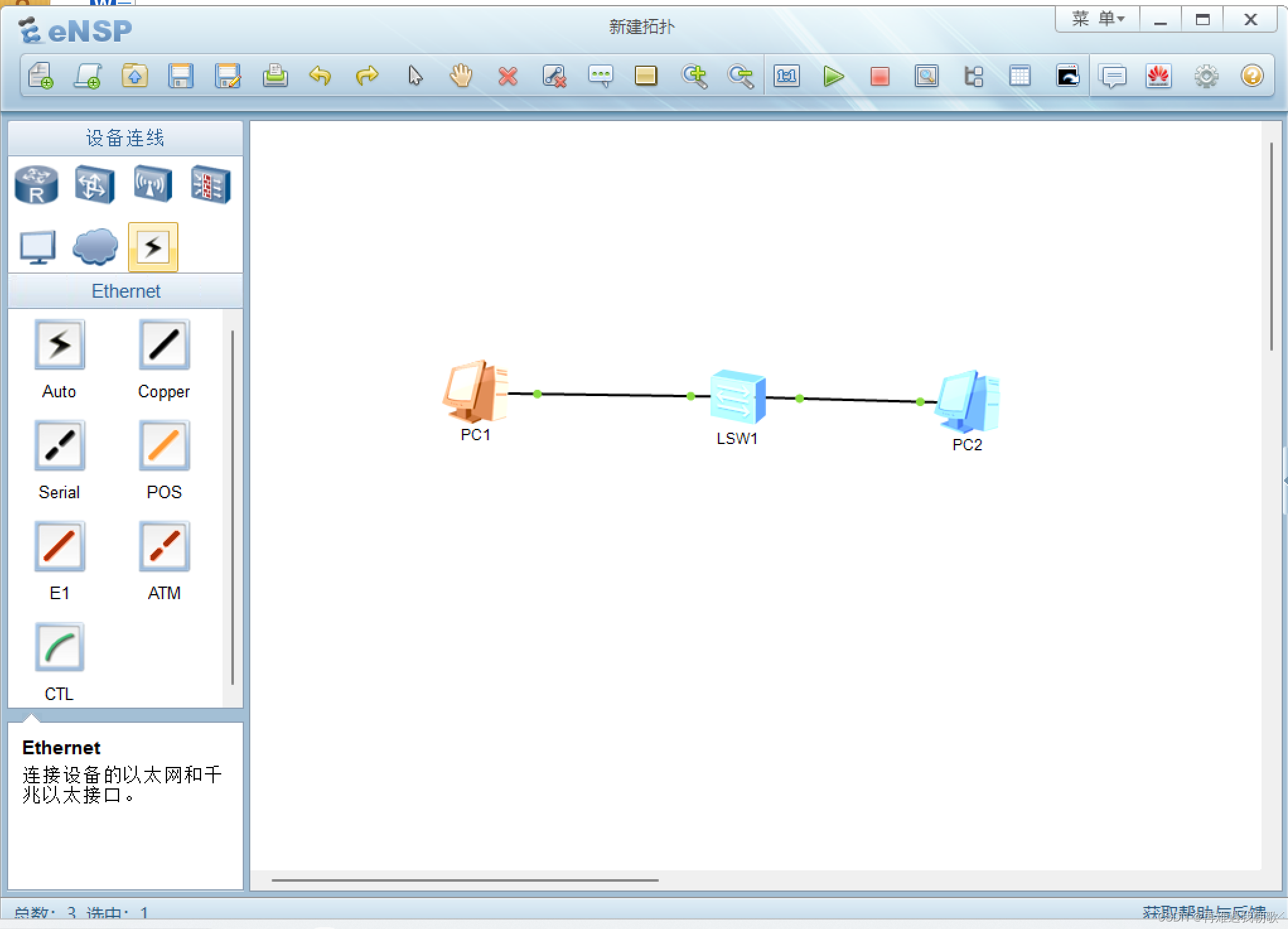Choose the Copper cable type
Viewport: 1288px width, 929px height.
pyautogui.click(x=164, y=345)
